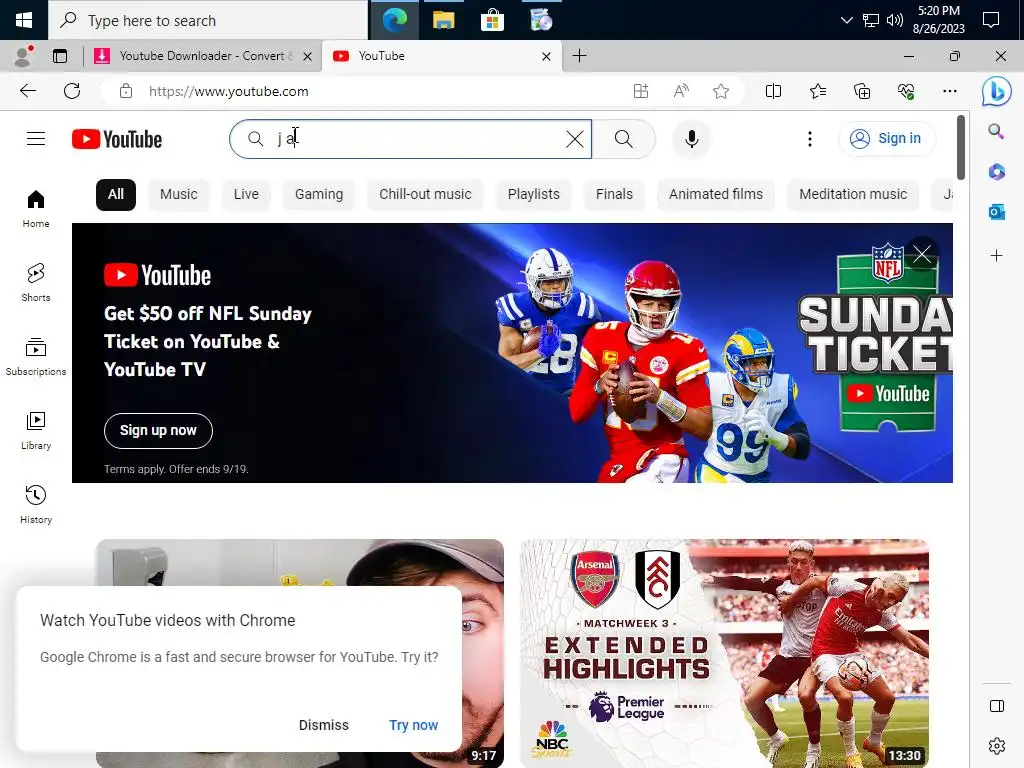
Task: Open YouTube settings three-dot menu
Action: (x=810, y=138)
